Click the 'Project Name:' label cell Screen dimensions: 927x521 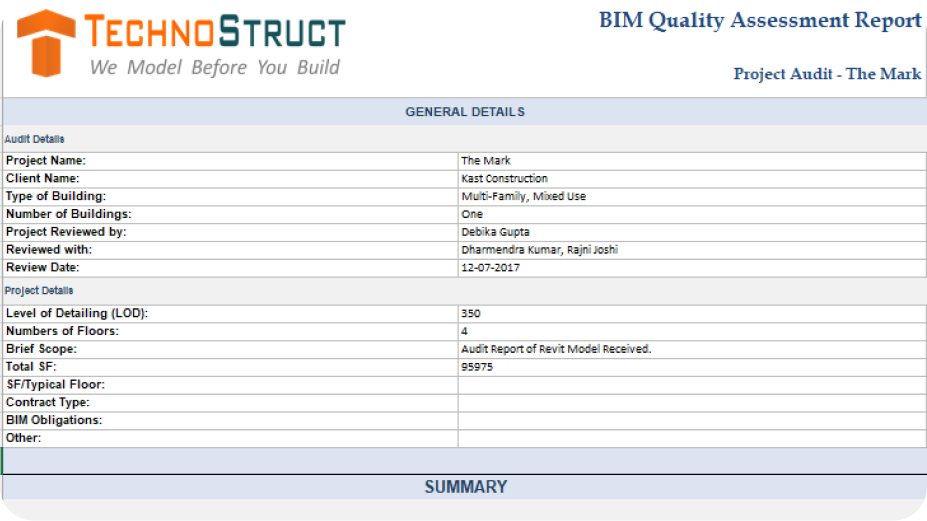[231, 161]
